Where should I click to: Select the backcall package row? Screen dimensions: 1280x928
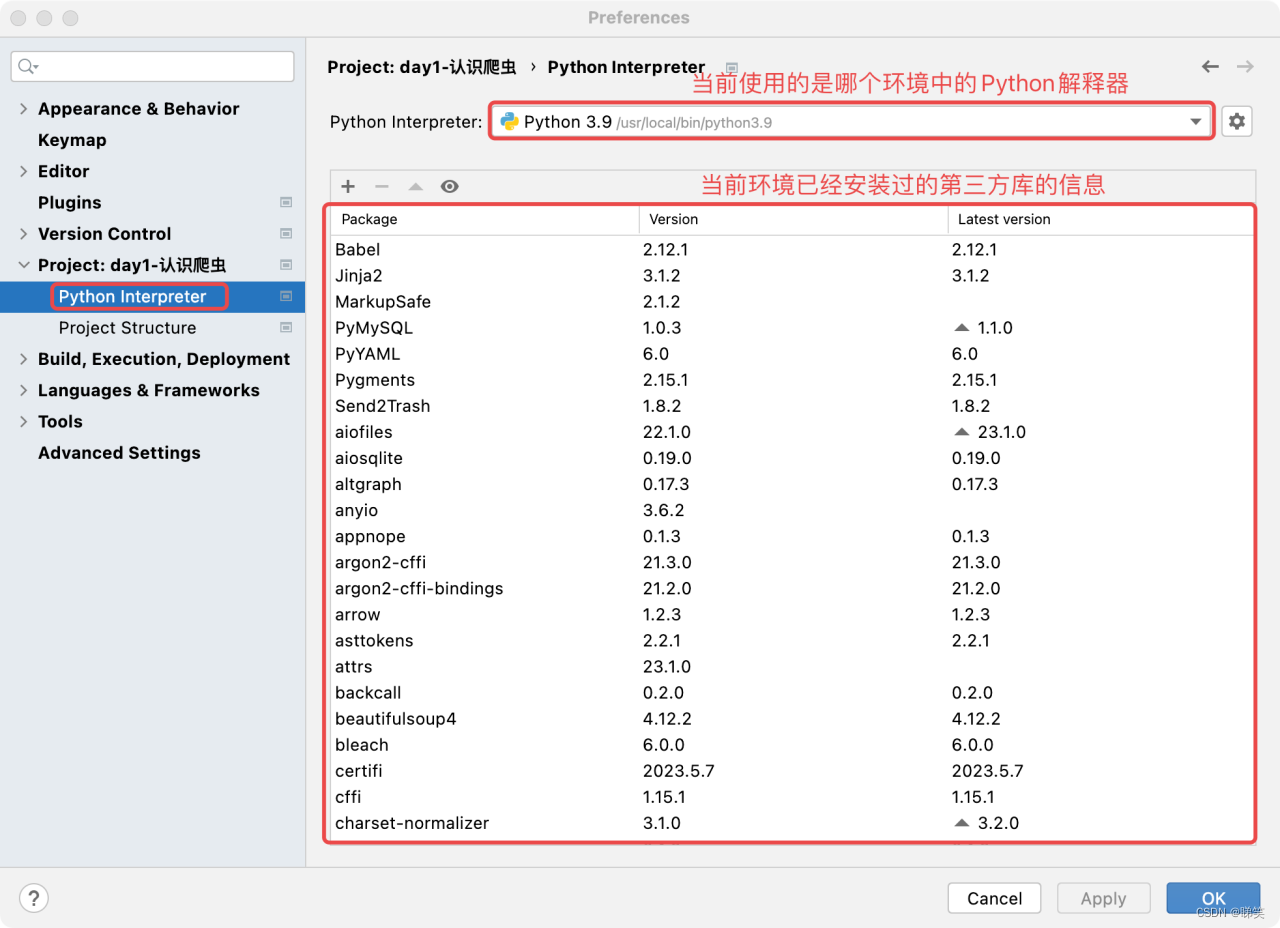[792, 692]
